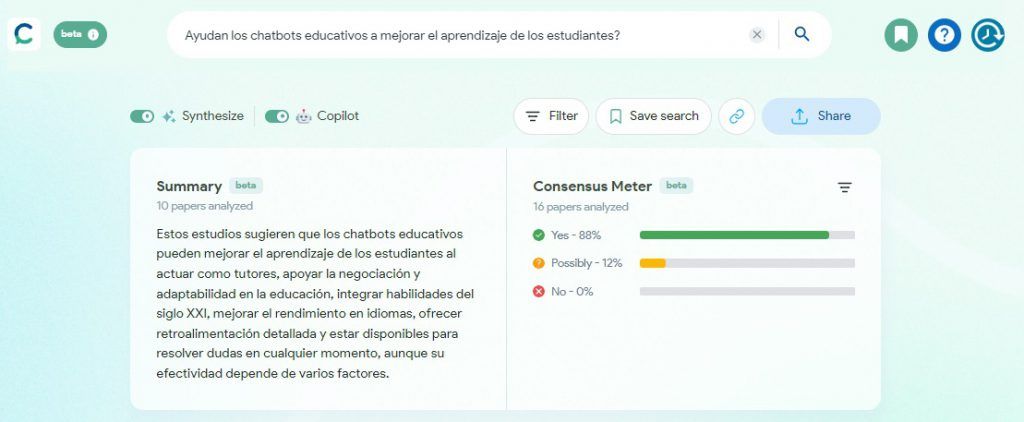Select the No - 0% result row
This screenshot has height=422, width=1024.
pyautogui.click(x=694, y=291)
